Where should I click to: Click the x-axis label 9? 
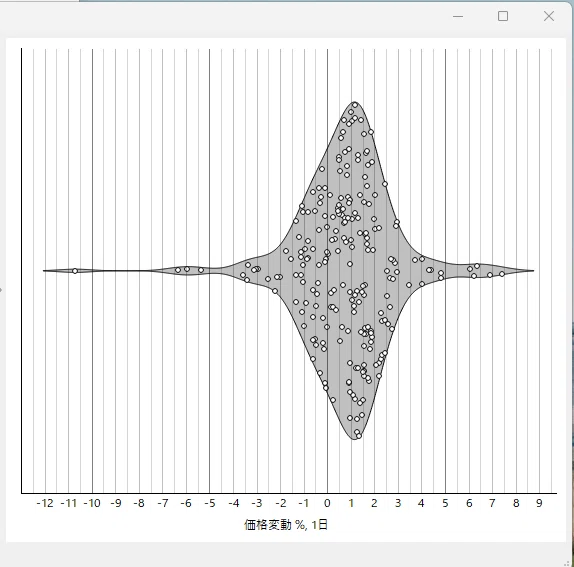539,503
